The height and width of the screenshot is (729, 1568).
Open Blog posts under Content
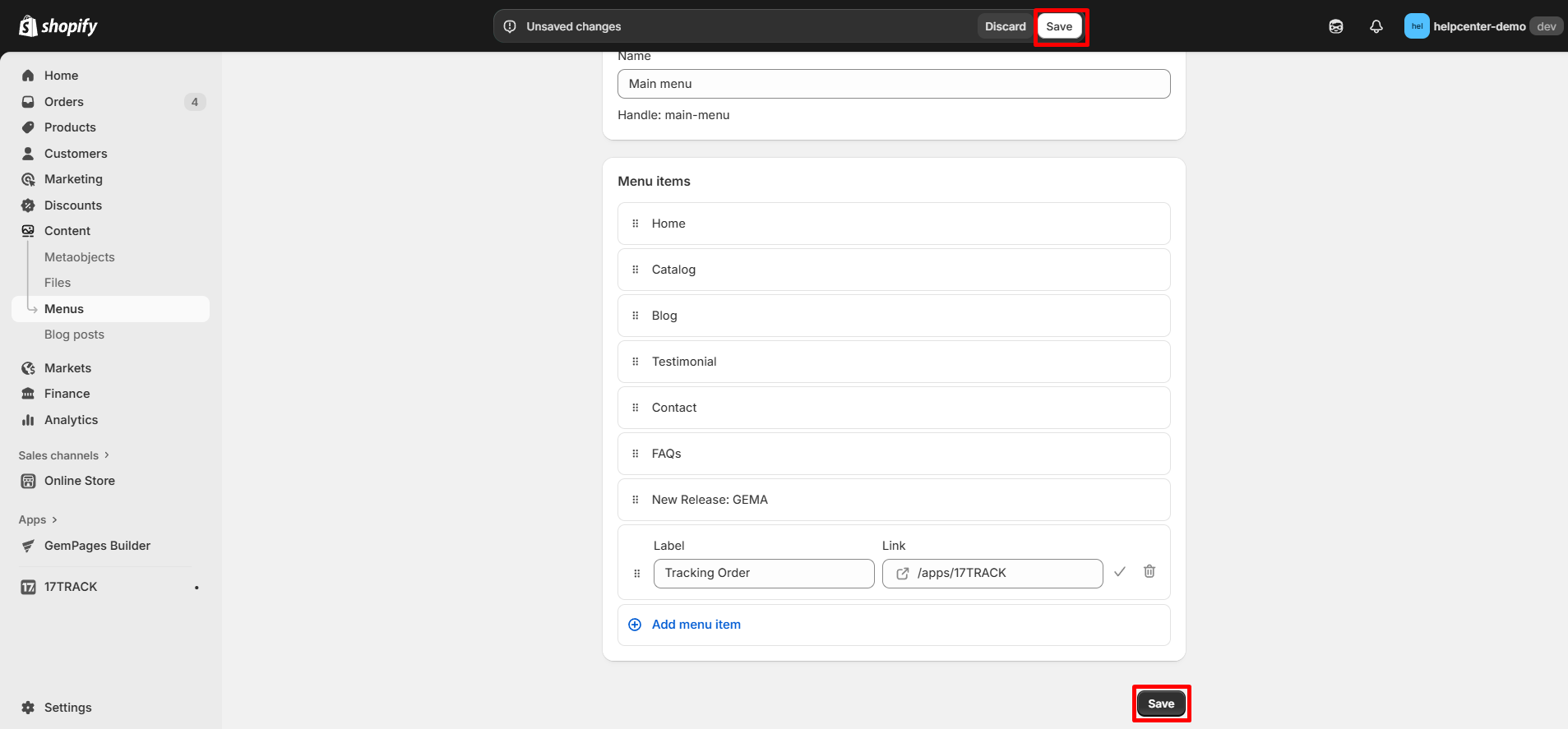coord(74,335)
